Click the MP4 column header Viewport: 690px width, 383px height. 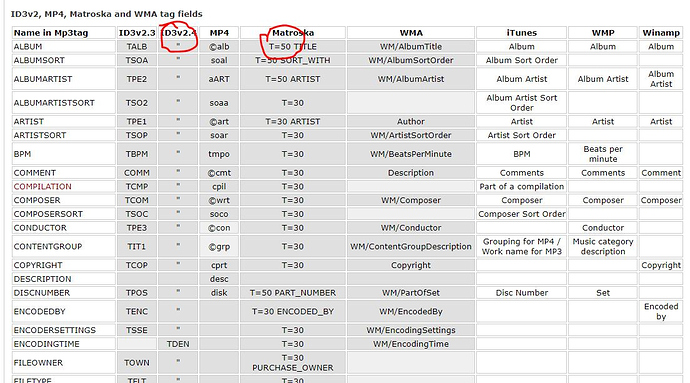click(x=219, y=33)
